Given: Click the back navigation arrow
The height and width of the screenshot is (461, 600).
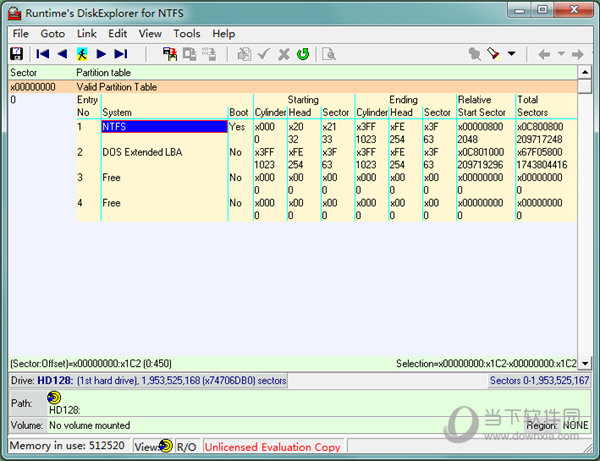Looking at the screenshot, I should coord(544,54).
